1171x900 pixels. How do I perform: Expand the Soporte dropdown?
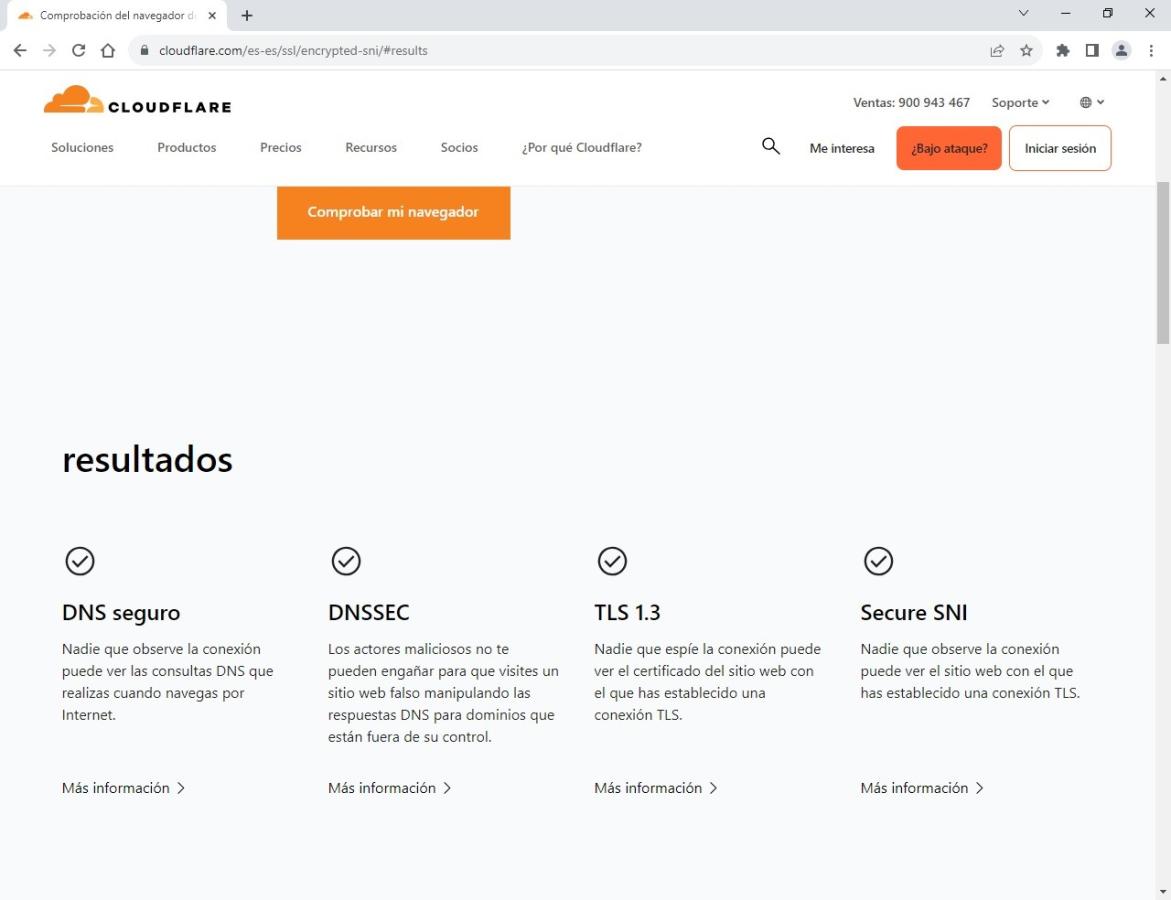tap(1020, 102)
